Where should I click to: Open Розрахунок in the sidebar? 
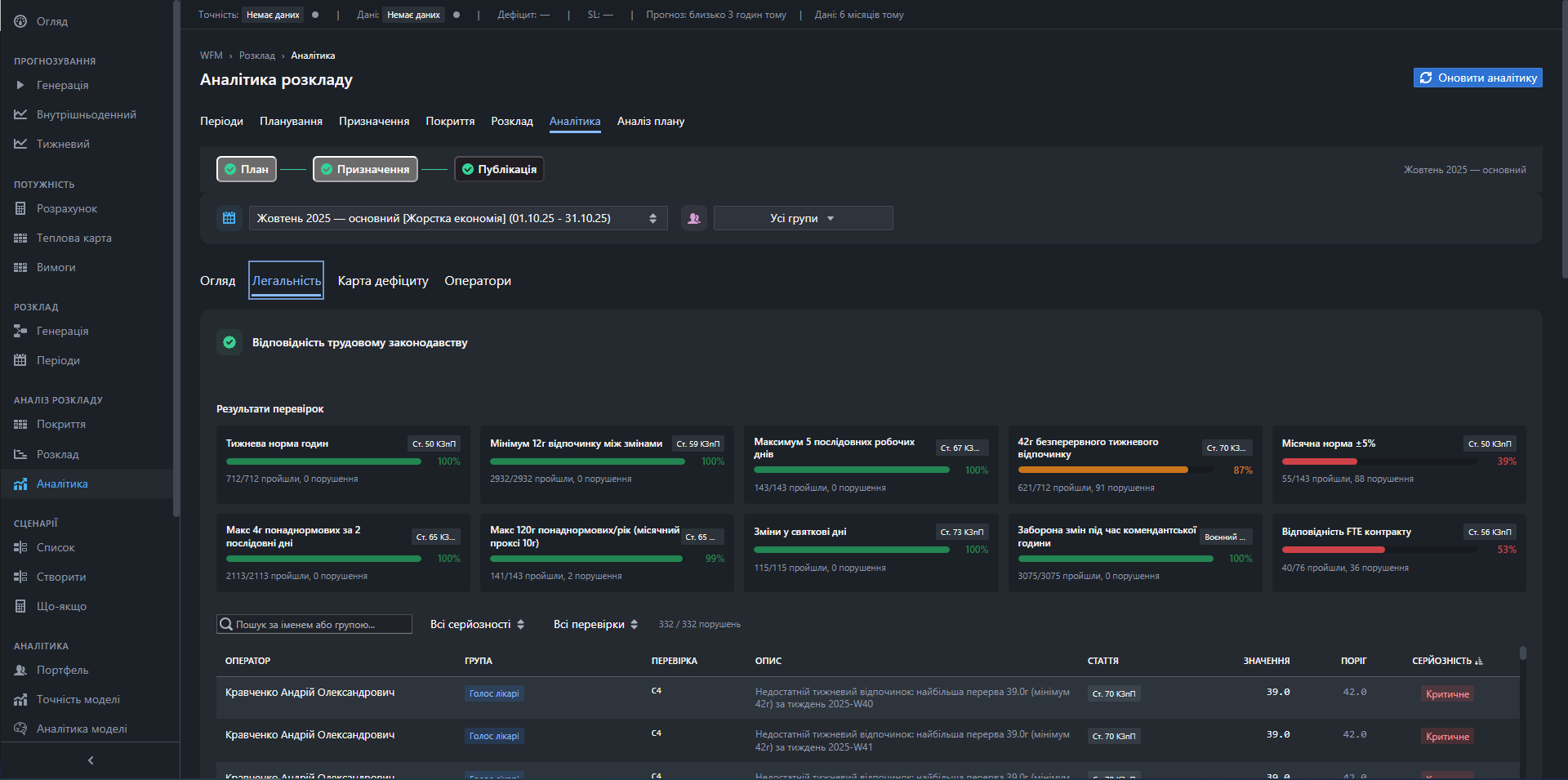pos(66,209)
